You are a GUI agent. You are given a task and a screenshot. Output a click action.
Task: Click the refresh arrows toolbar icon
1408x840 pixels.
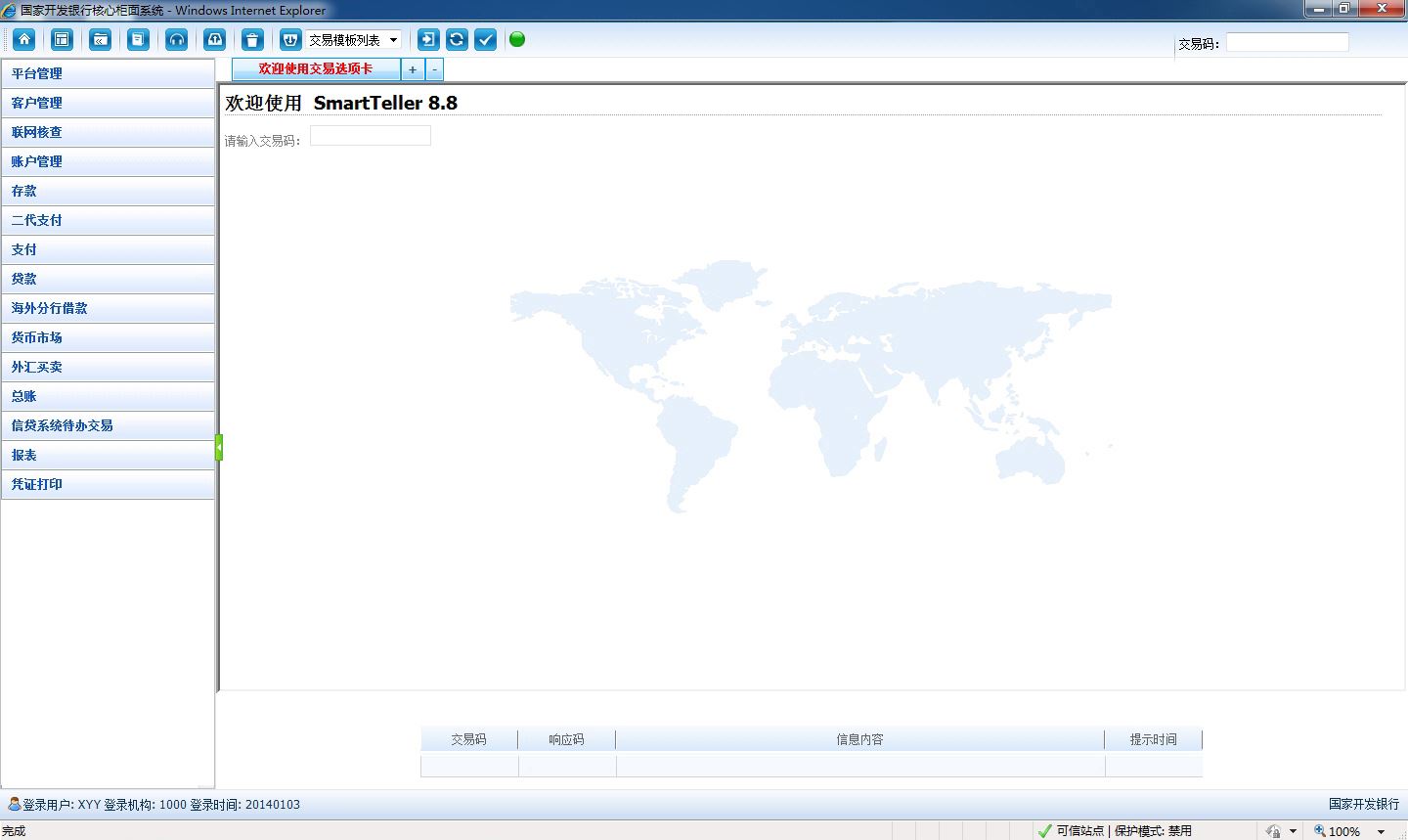457,39
